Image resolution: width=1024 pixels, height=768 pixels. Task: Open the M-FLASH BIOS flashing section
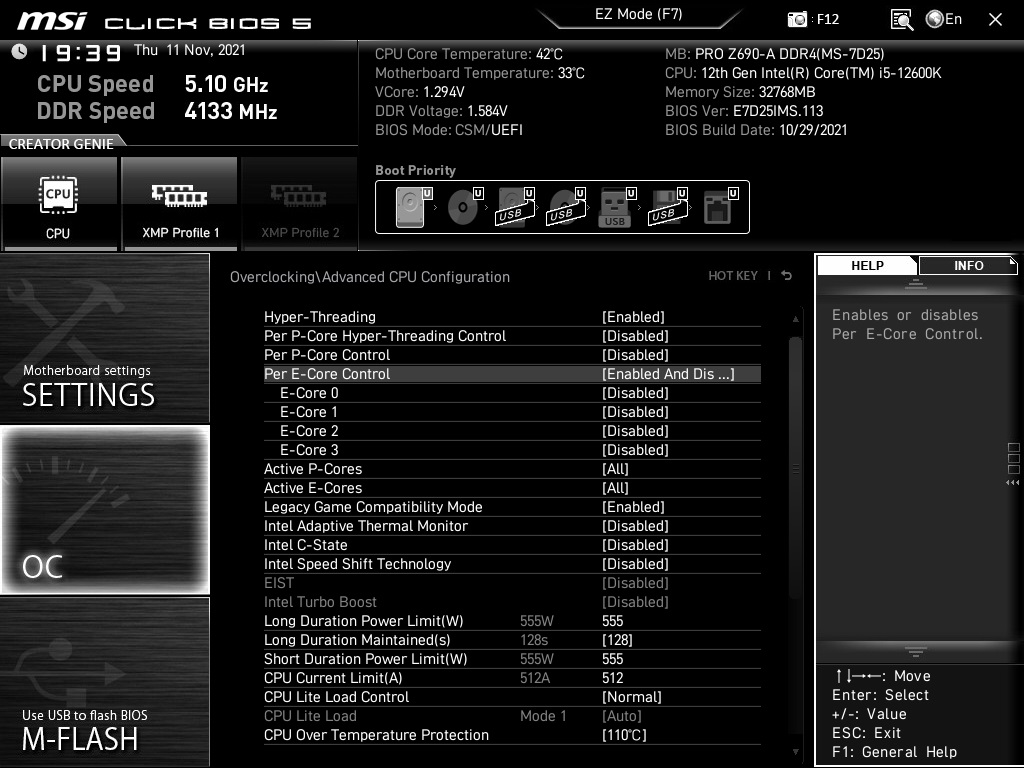[x=104, y=682]
